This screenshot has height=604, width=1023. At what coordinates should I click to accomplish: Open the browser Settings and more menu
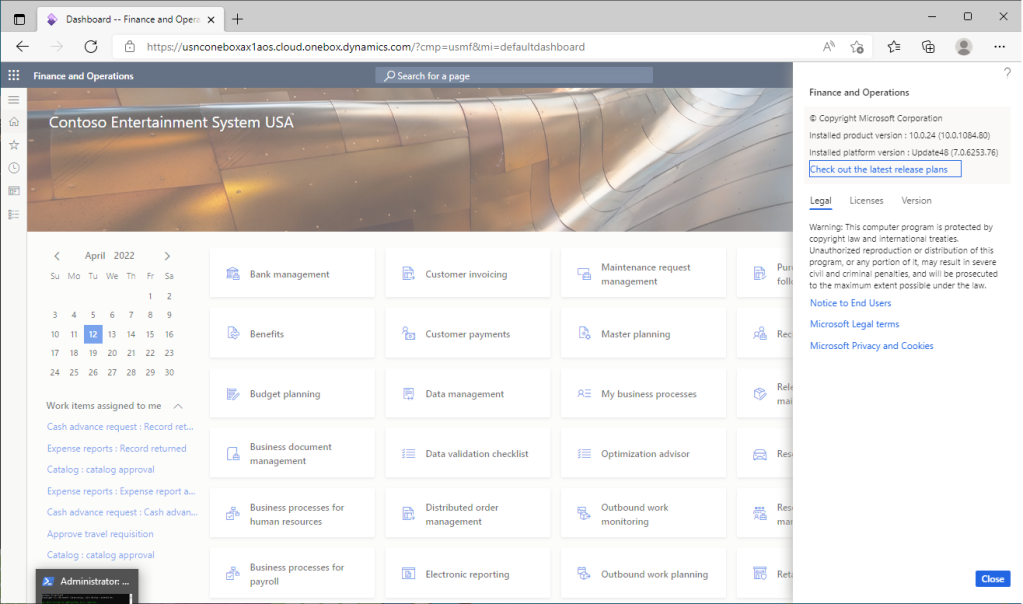(1000, 46)
